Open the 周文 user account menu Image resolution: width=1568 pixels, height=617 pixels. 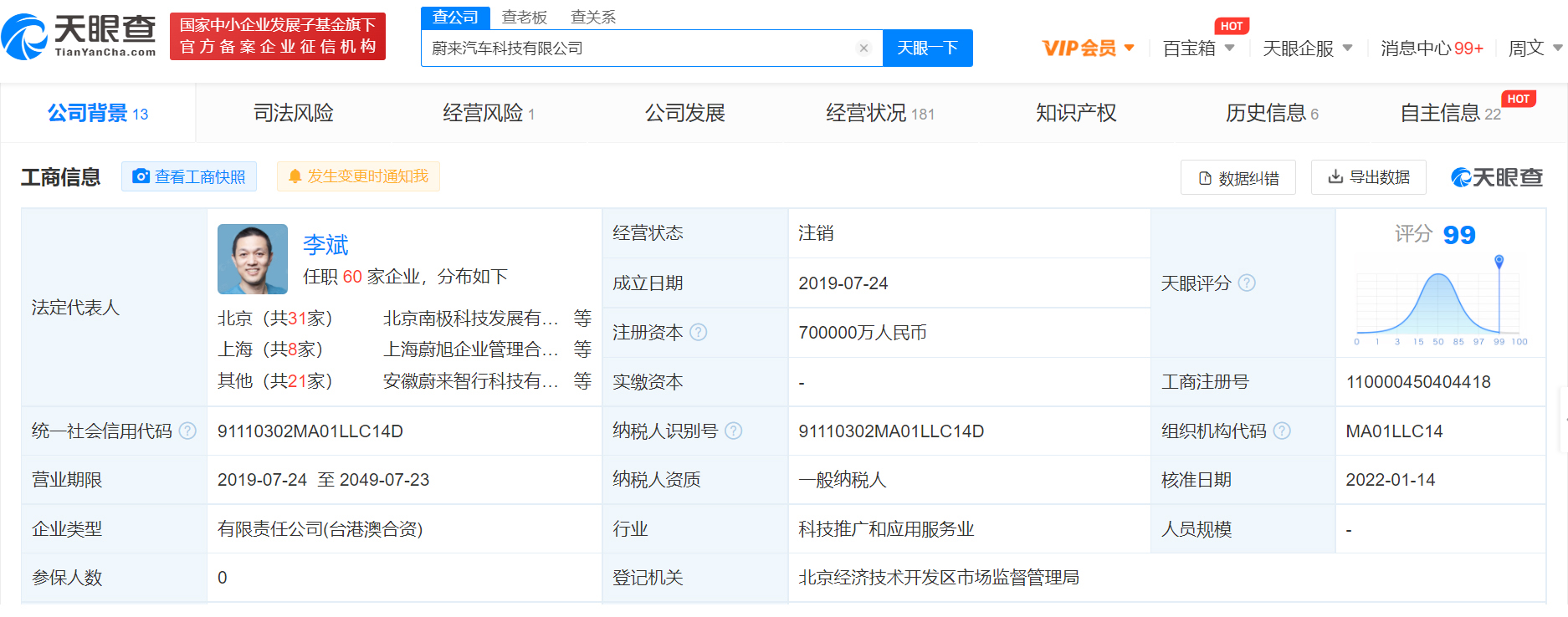(x=1535, y=48)
